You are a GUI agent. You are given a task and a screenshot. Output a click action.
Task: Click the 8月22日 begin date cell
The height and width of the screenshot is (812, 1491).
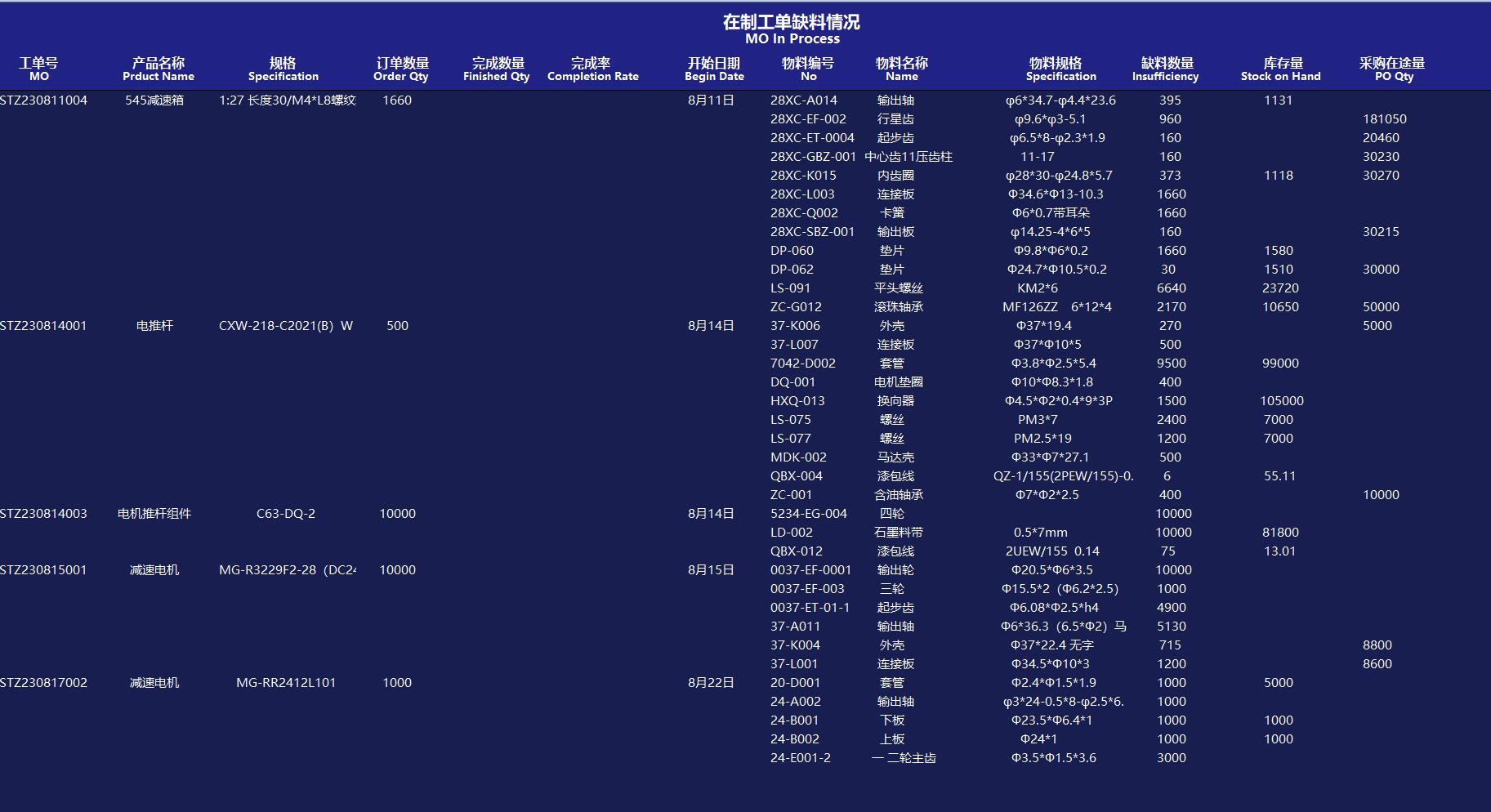[x=711, y=683]
